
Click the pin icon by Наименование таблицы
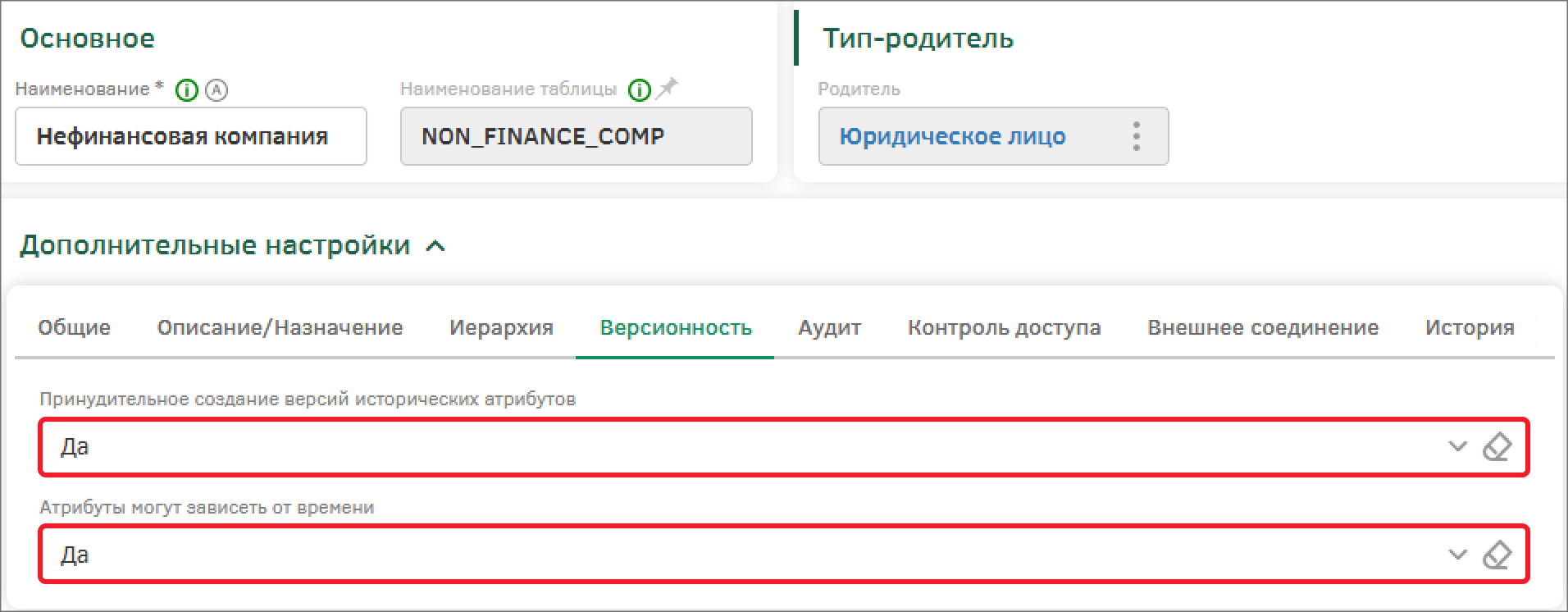(668, 88)
